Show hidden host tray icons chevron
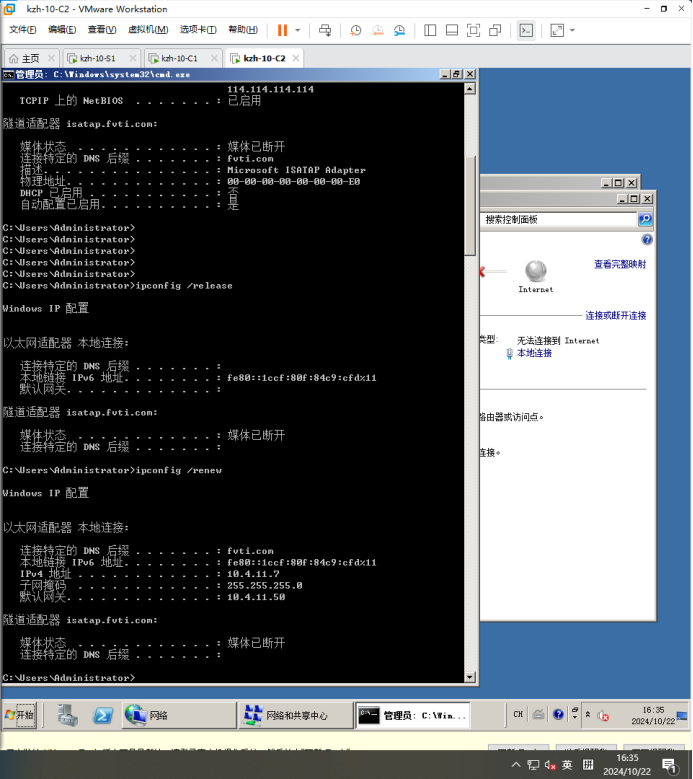 (516, 765)
